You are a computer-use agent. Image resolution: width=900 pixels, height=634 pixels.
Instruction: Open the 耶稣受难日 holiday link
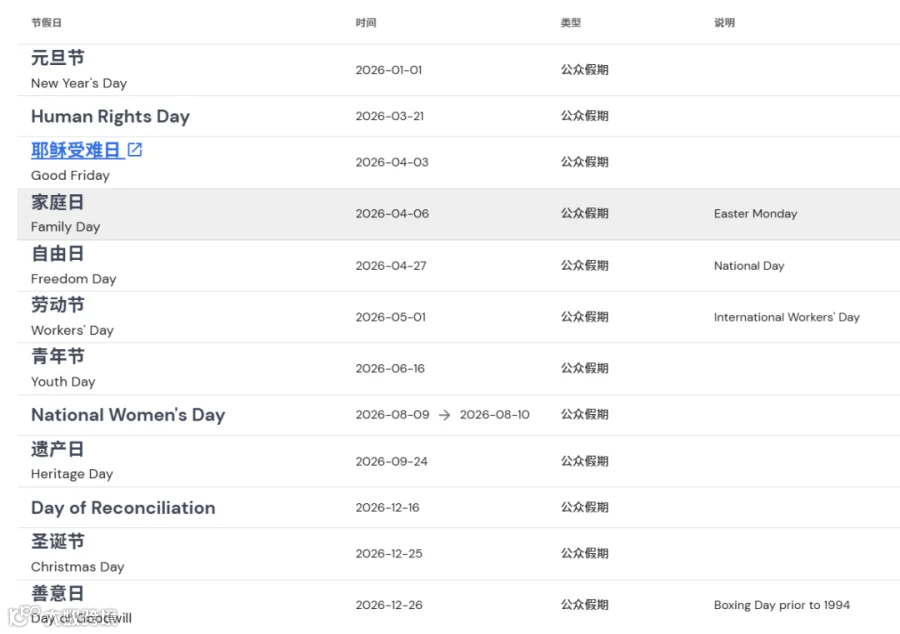[75, 150]
